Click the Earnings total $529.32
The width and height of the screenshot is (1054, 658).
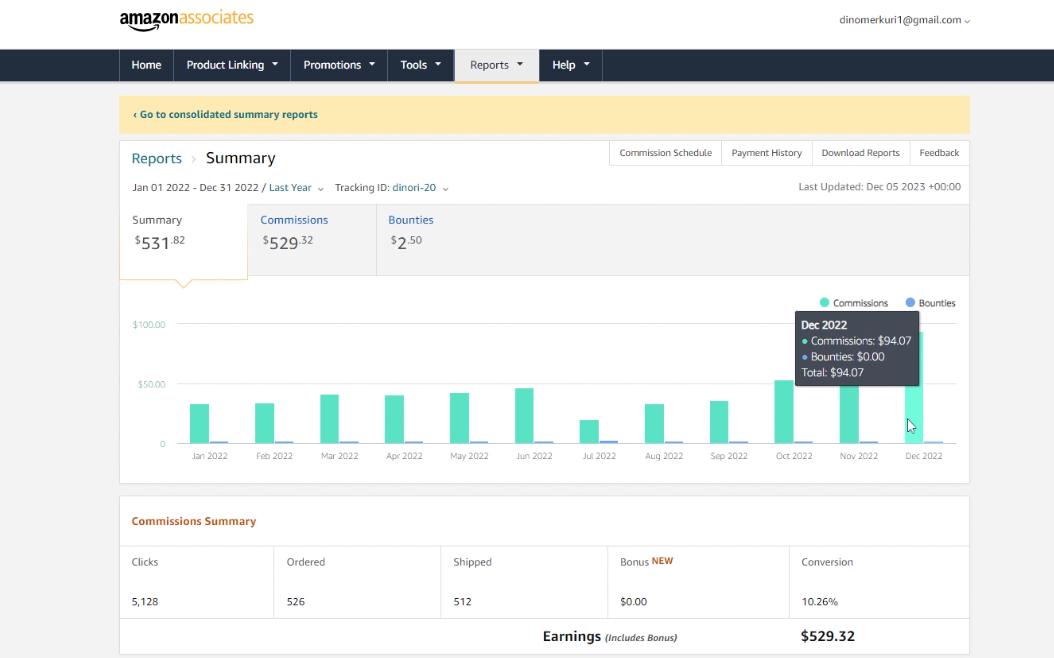(827, 636)
